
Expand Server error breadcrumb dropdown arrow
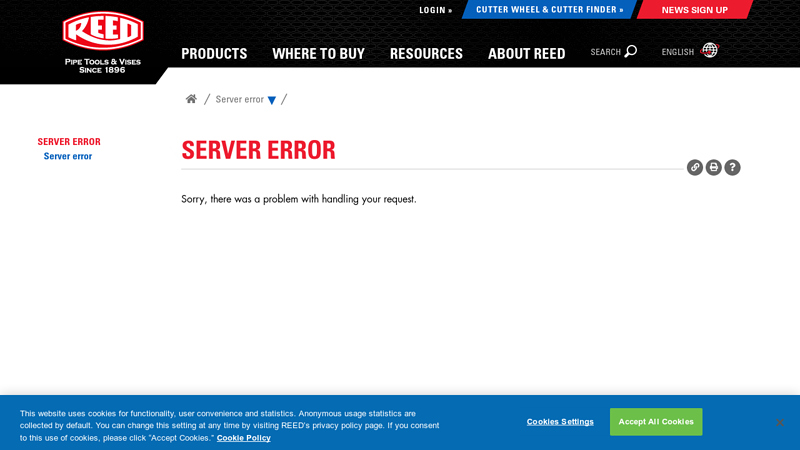(272, 100)
